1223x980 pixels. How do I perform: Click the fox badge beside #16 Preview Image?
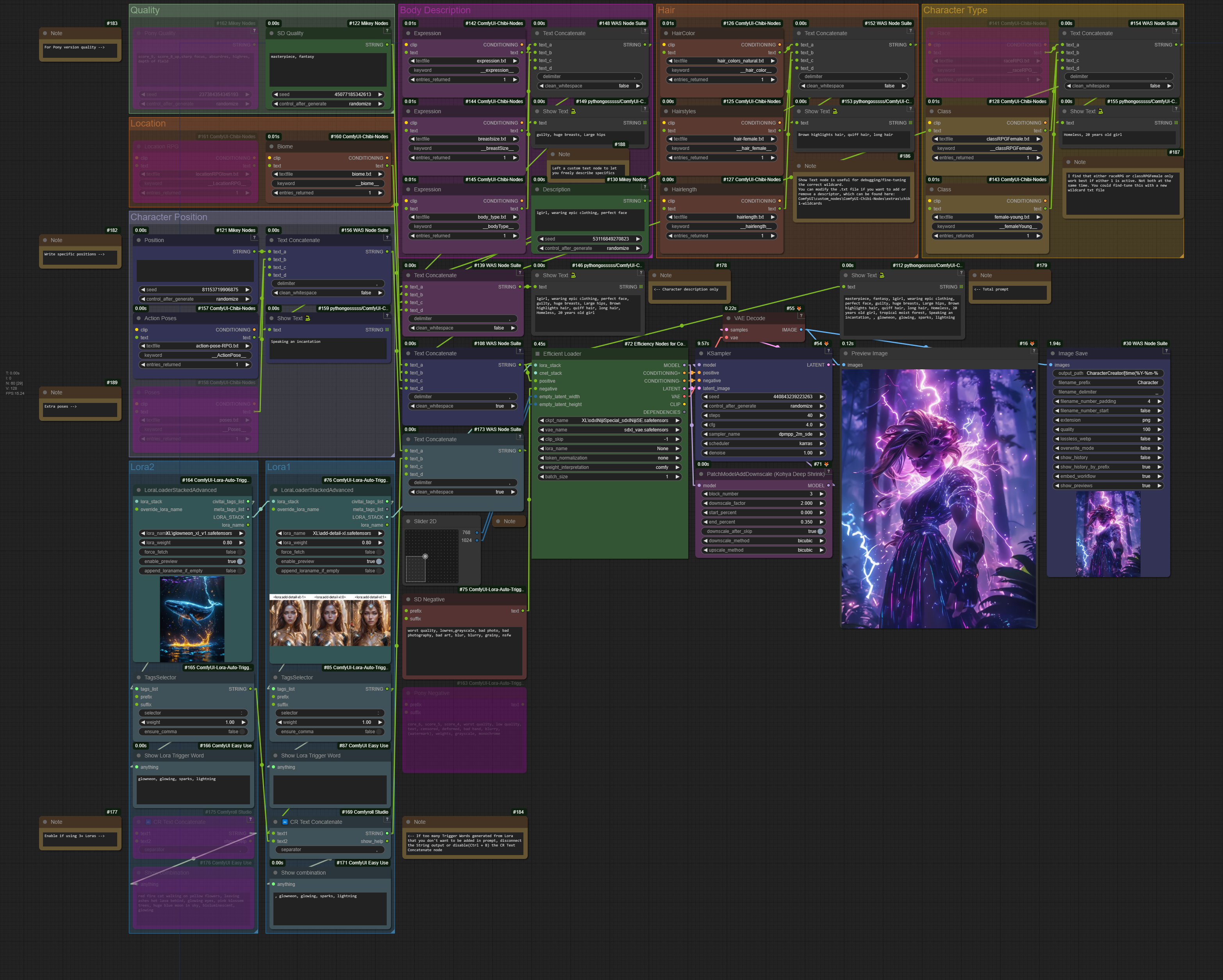[1032, 344]
